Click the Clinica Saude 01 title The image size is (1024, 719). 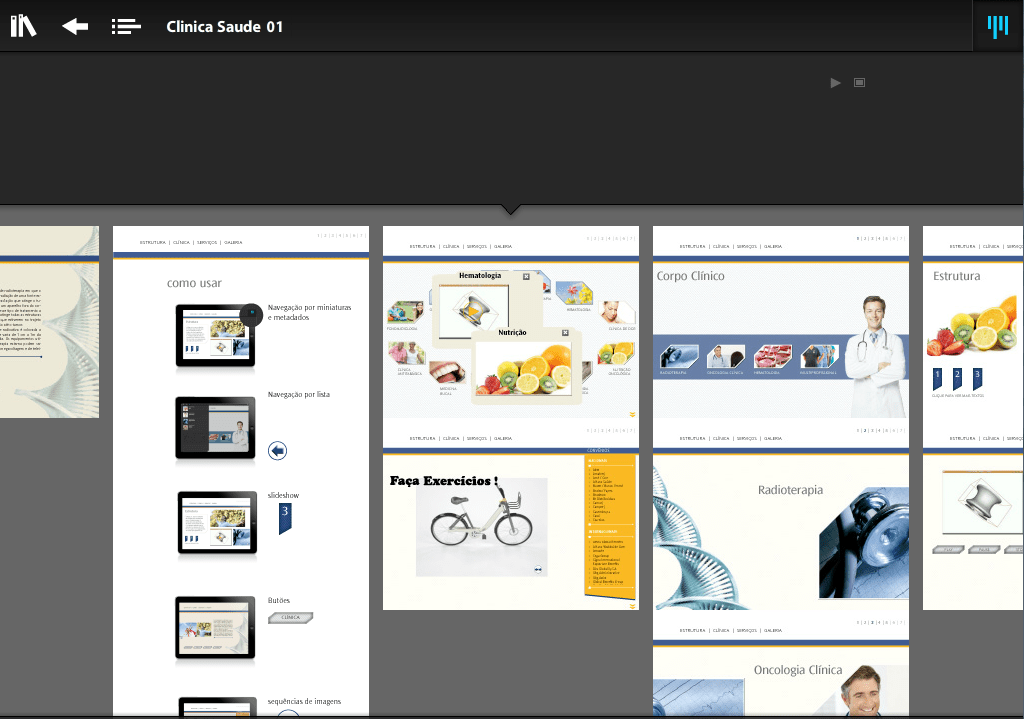(225, 27)
